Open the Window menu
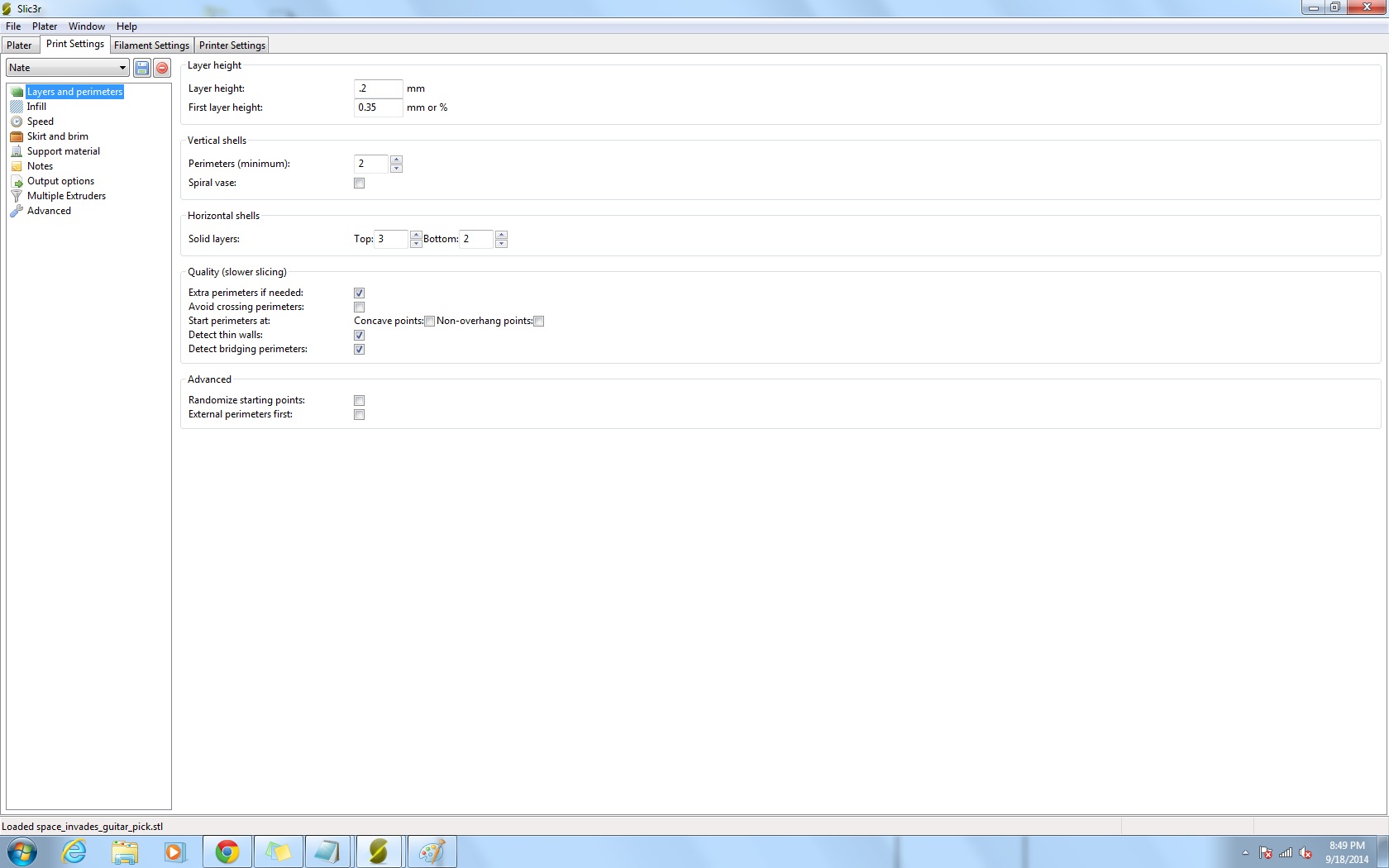The image size is (1389, 868). coord(87,26)
